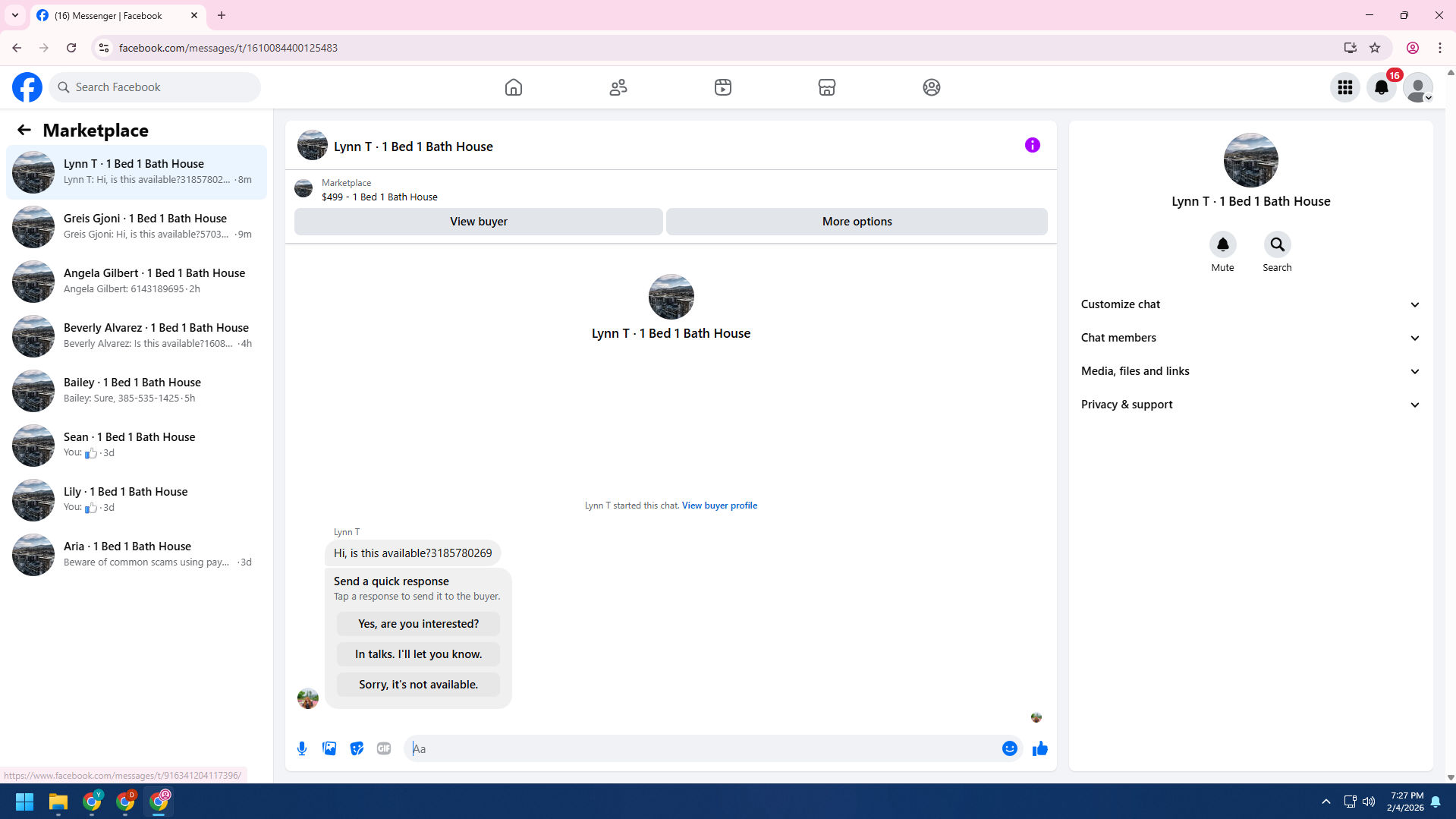Send quick reply Sorry, it's not available.
The height and width of the screenshot is (819, 1456).
click(x=419, y=685)
